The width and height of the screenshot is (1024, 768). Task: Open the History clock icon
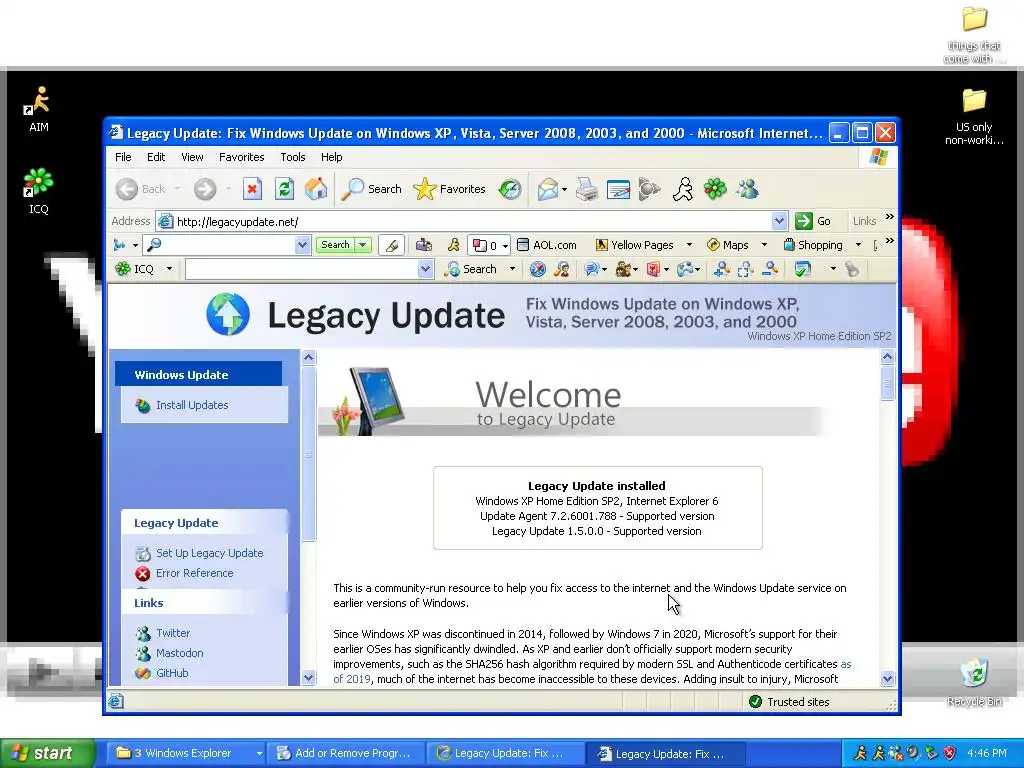[x=510, y=189]
